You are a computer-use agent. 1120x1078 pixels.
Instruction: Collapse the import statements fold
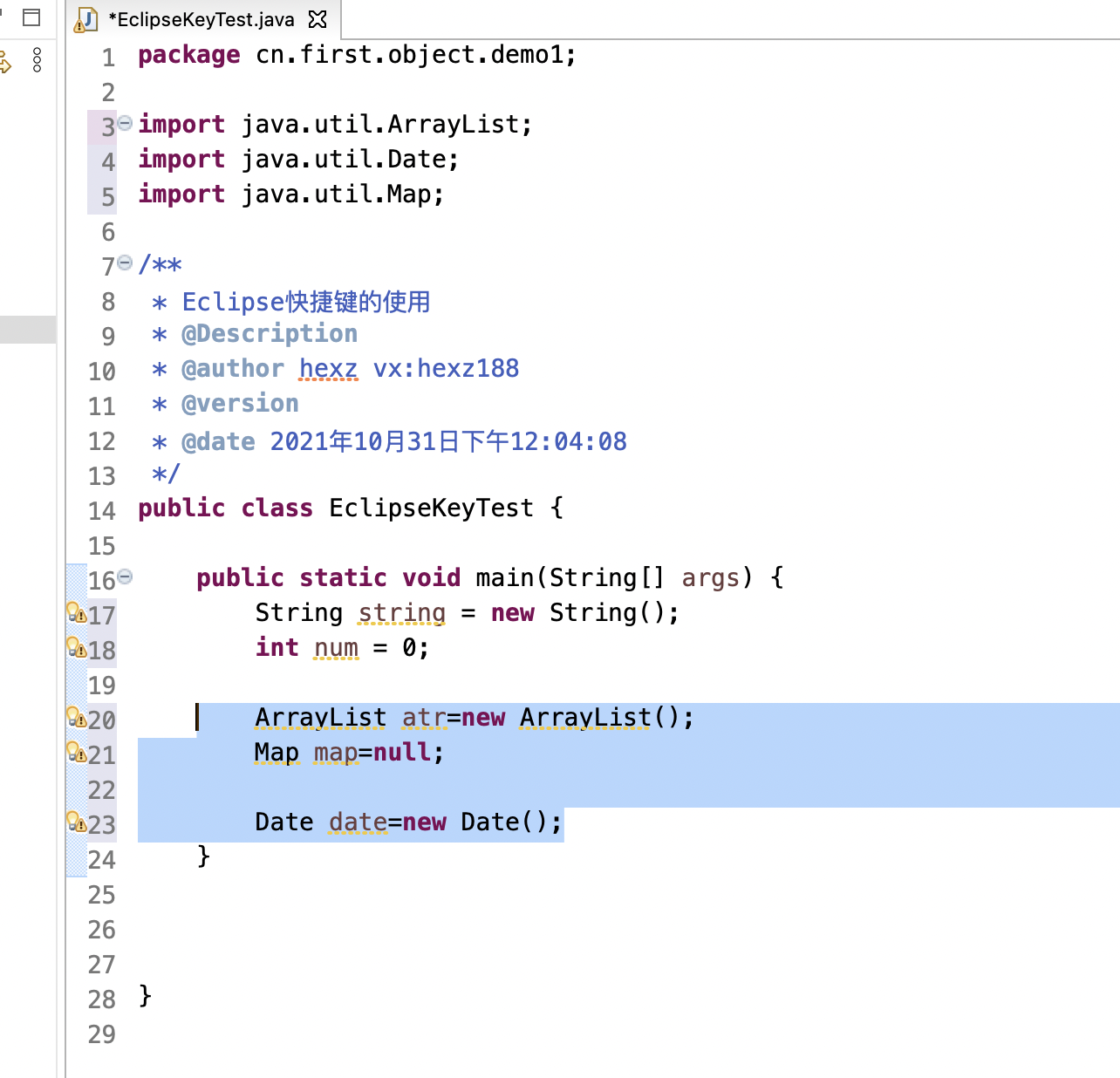point(125,123)
